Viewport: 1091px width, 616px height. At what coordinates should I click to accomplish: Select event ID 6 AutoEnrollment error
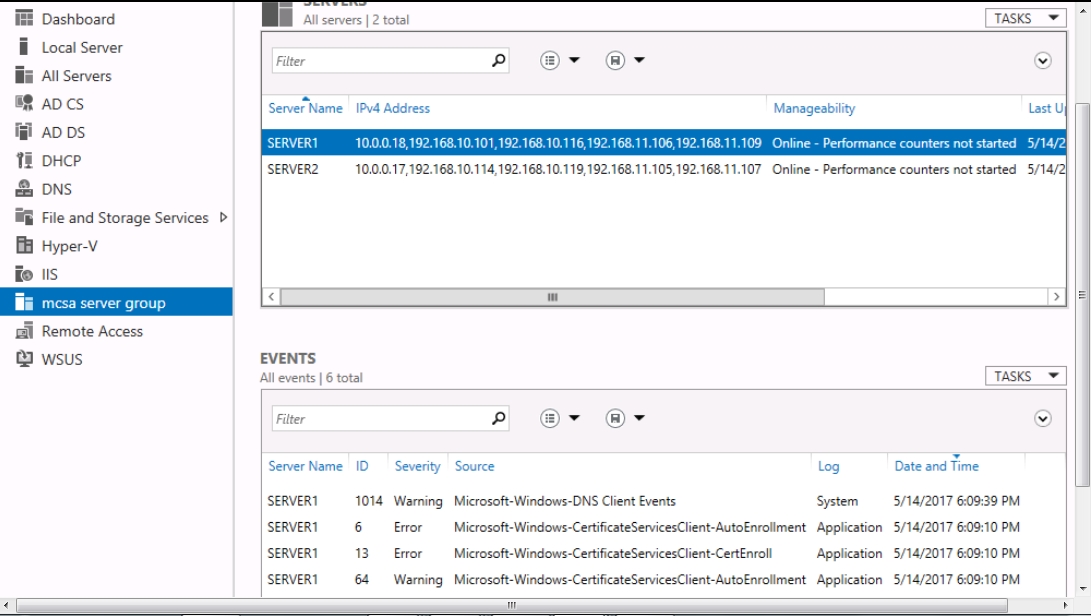tap(664, 527)
